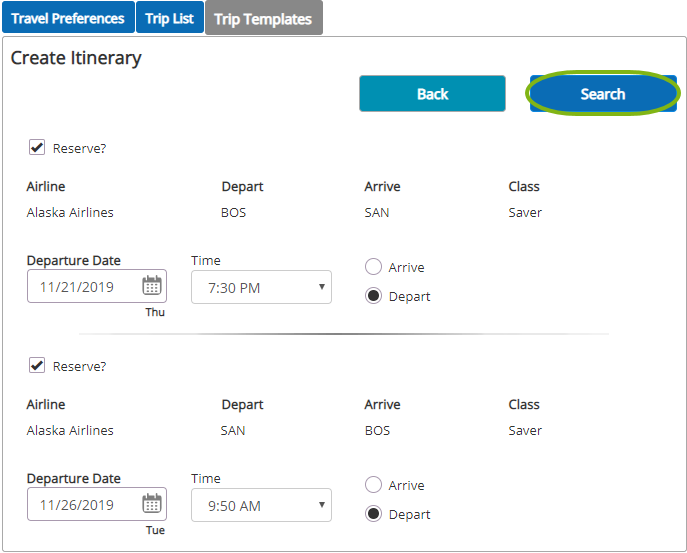Select the Trip Templates tab
The height and width of the screenshot is (553, 687).
coord(264,18)
